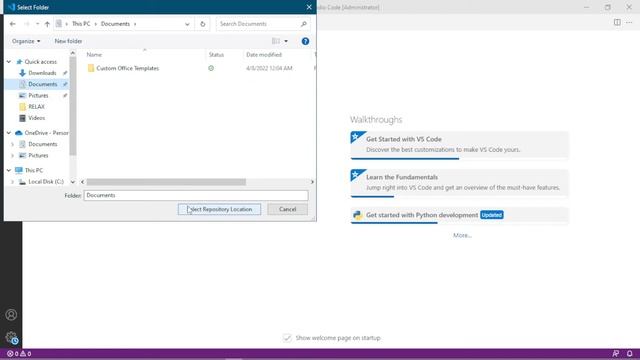Click in the Folder name field
640x360 pixels.
196,196
